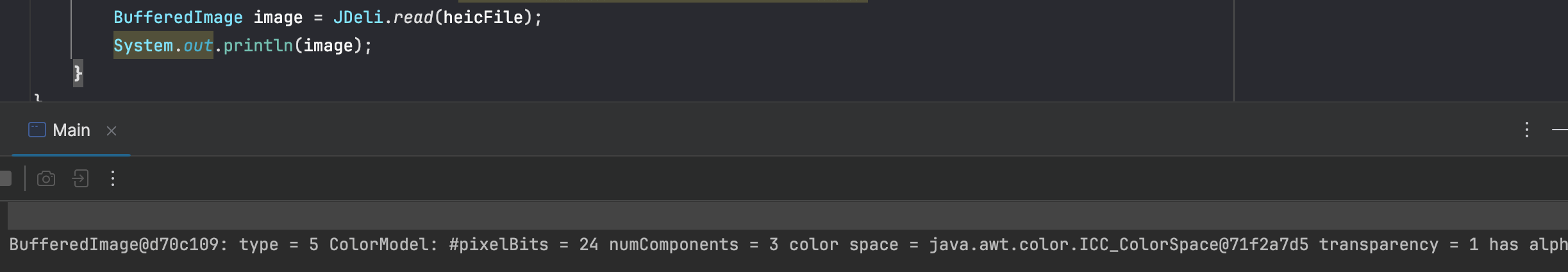Viewport: 1568px width, 272px height.
Task: Click the ICC_ColorSpace@71f2a7d5 text in console
Action: pyautogui.click(x=1119, y=244)
